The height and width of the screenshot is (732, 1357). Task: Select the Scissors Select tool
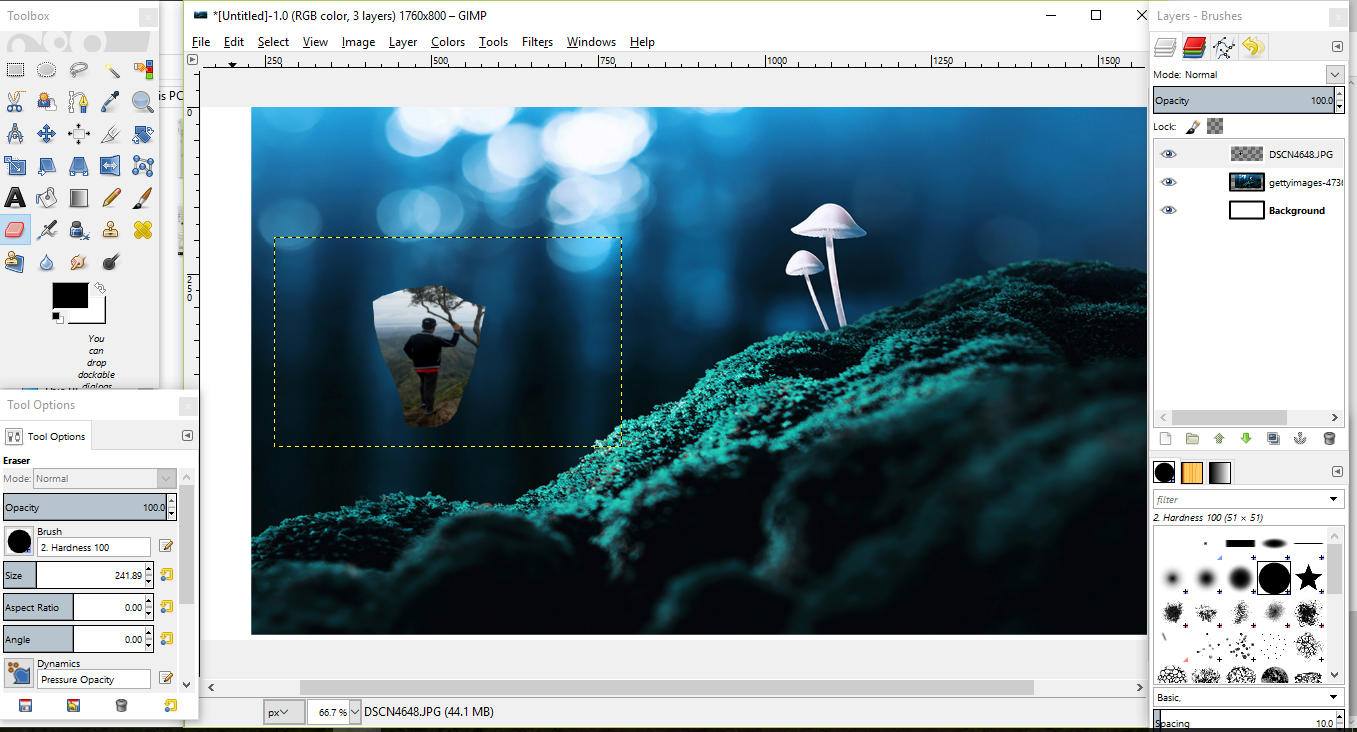[15, 102]
